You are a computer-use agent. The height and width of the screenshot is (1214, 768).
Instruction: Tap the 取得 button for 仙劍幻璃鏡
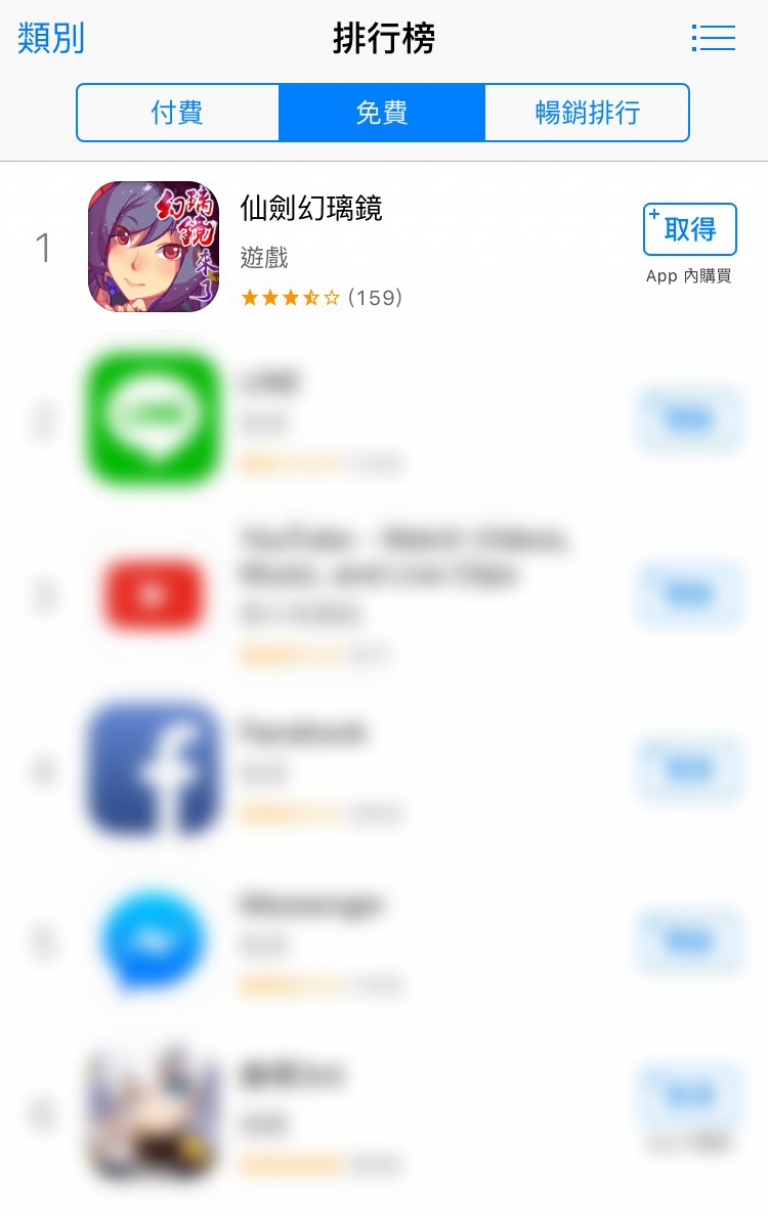[x=690, y=230]
